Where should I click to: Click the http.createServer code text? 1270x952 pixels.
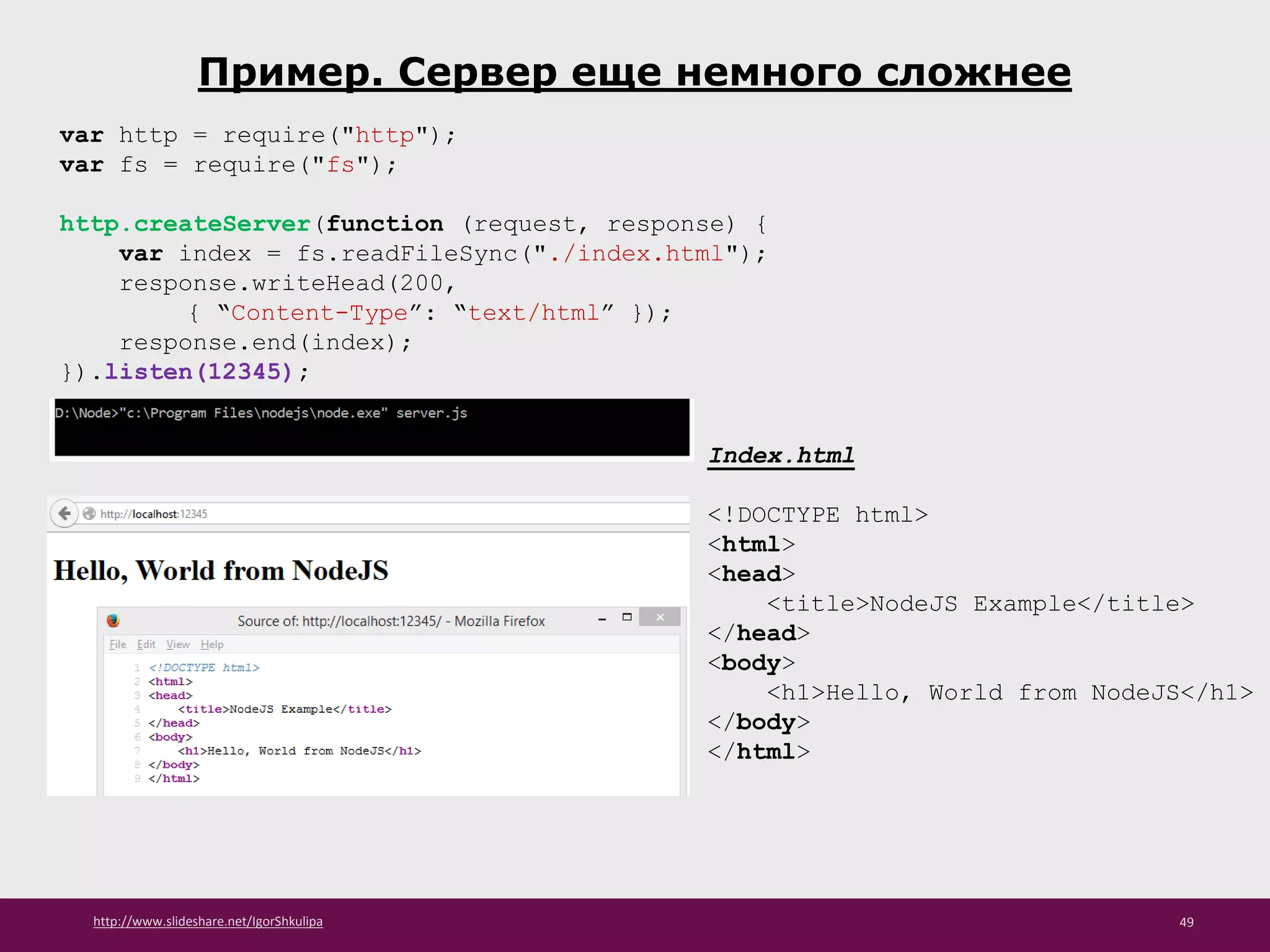(184, 224)
